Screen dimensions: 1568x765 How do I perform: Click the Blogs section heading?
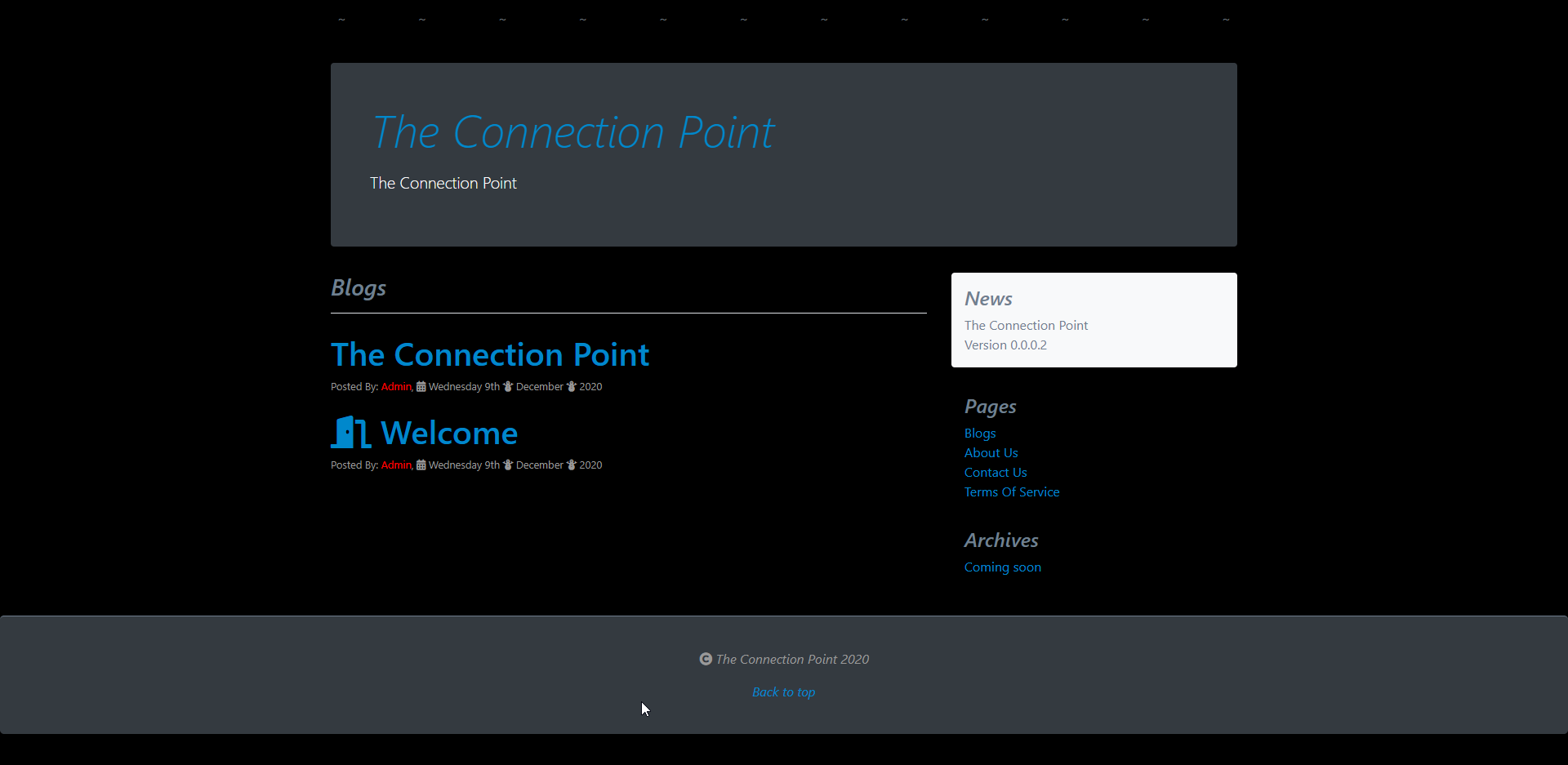[x=359, y=288]
